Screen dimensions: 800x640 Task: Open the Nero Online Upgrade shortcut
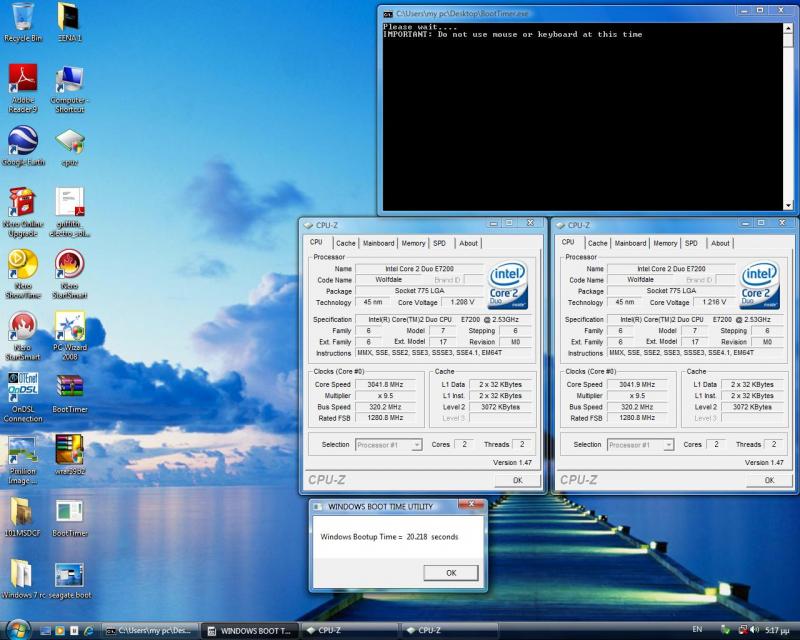tap(22, 212)
